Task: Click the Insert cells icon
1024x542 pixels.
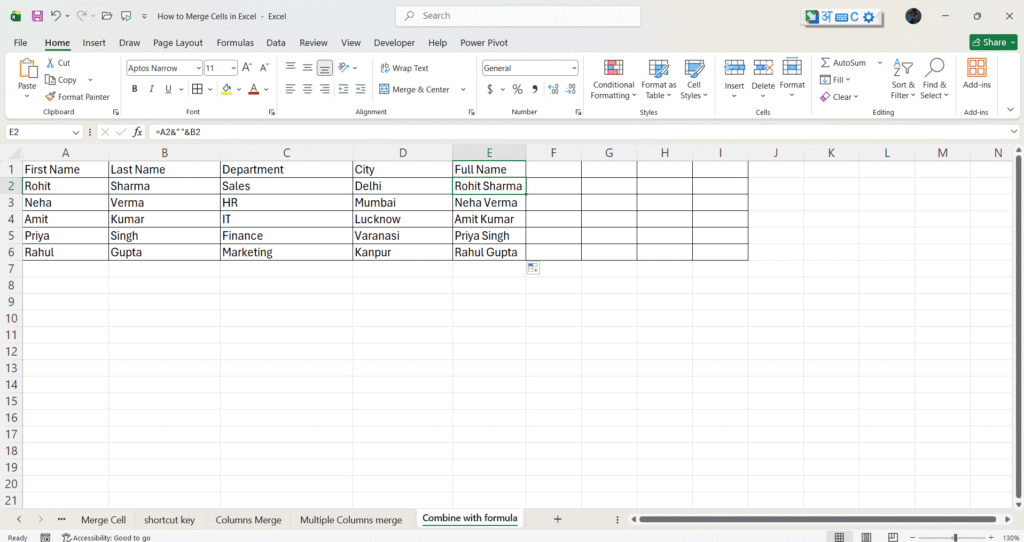Action: point(734,67)
